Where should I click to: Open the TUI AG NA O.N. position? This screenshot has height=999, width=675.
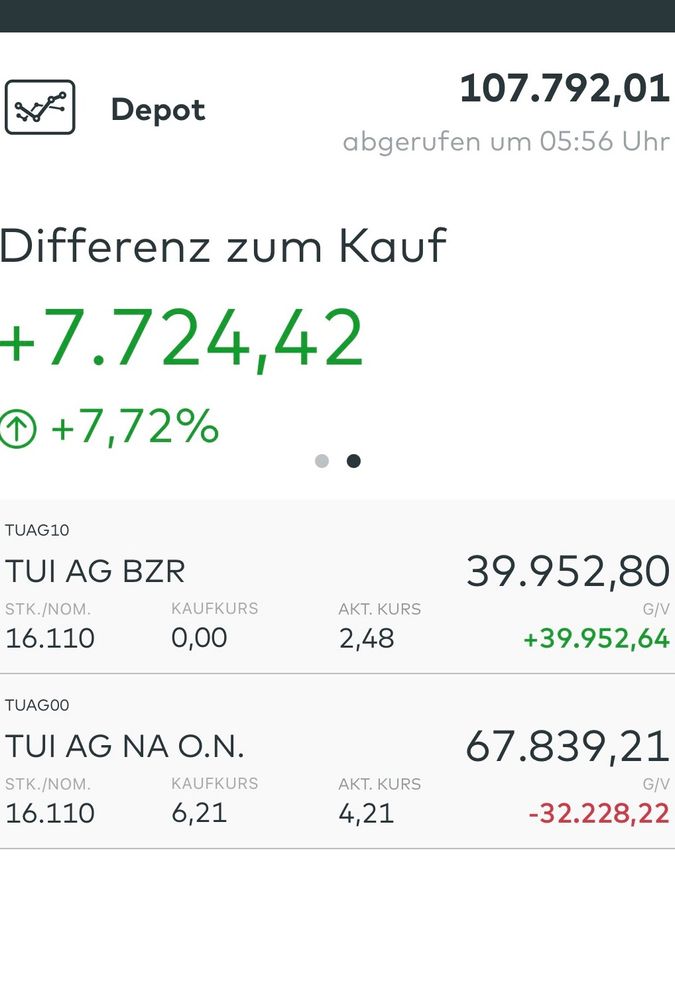(125, 746)
